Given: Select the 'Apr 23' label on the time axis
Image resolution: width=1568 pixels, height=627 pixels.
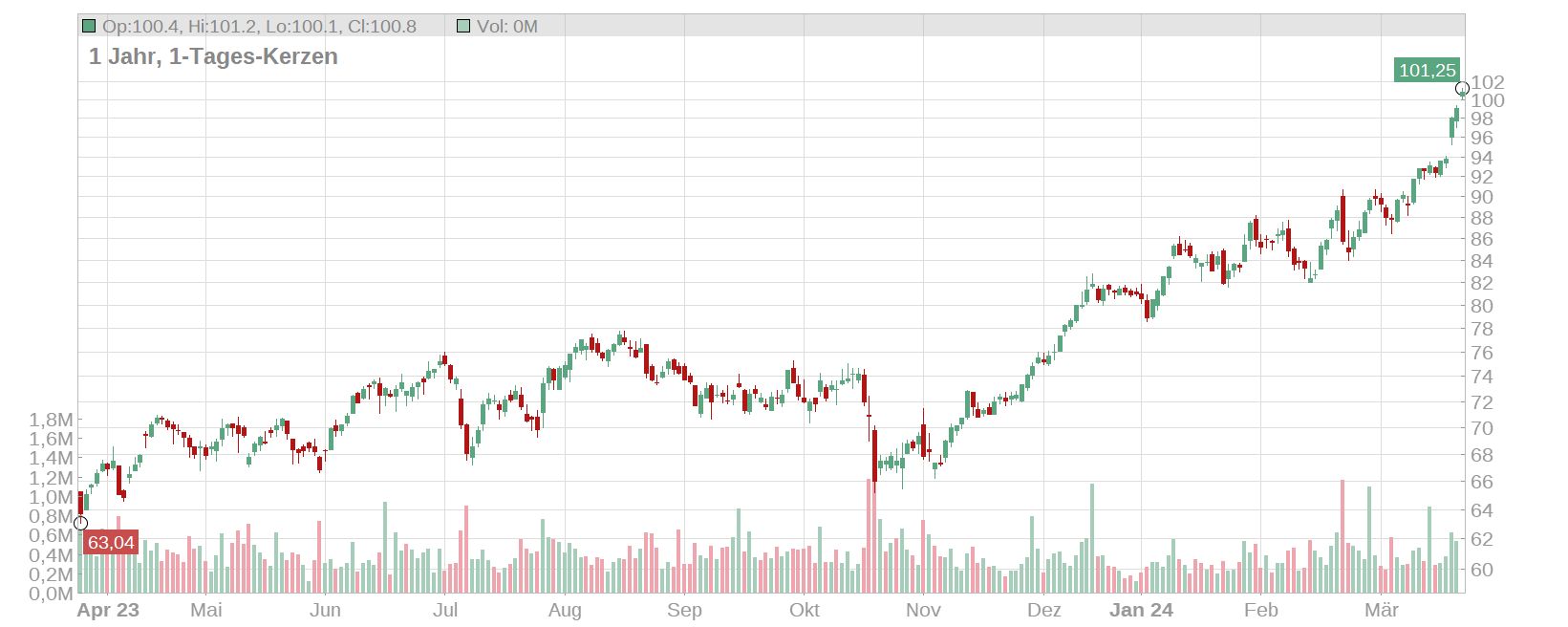Looking at the screenshot, I should click(108, 611).
